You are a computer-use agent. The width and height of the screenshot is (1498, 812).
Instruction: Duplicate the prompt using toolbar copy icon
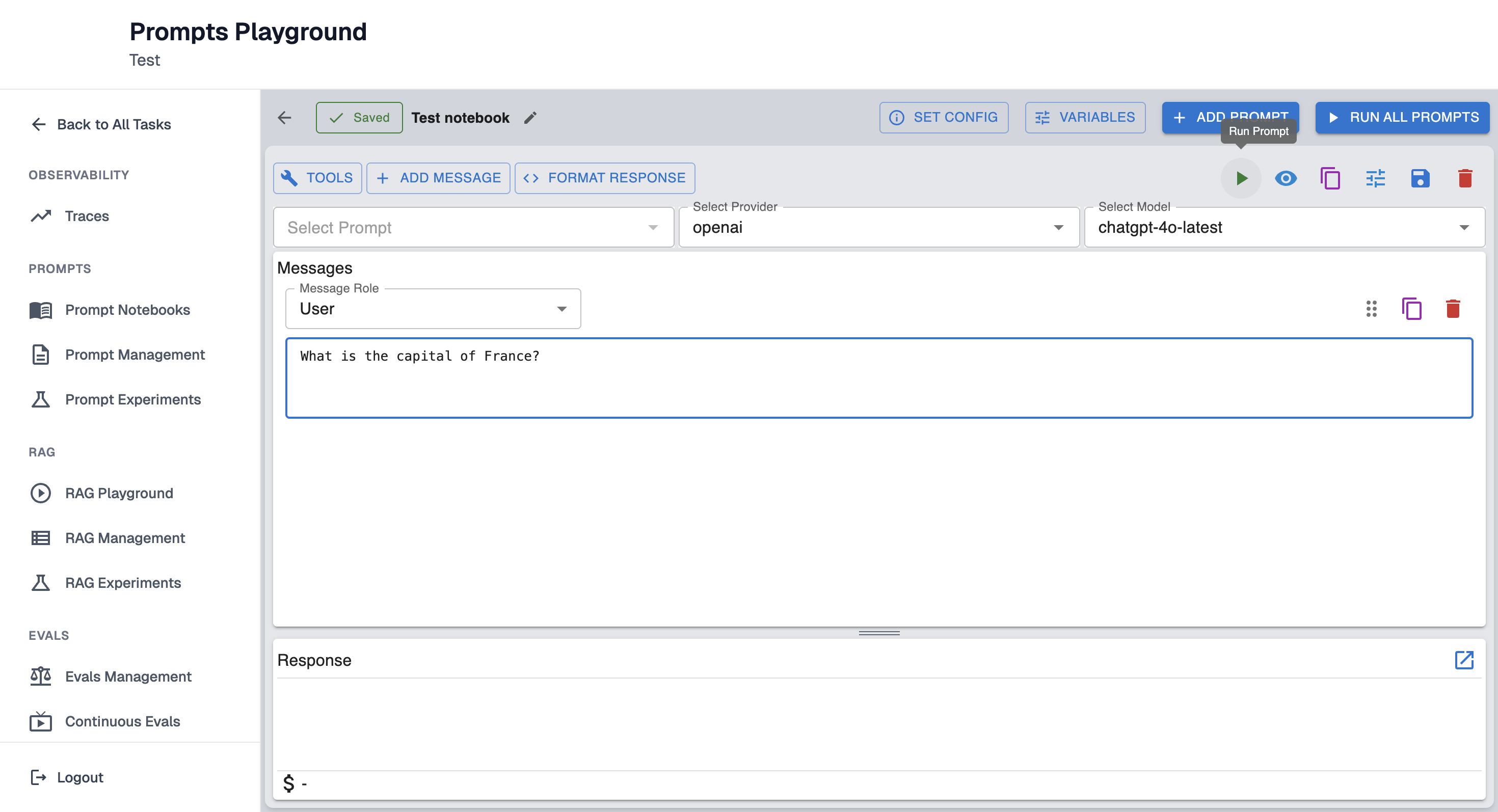pos(1330,178)
